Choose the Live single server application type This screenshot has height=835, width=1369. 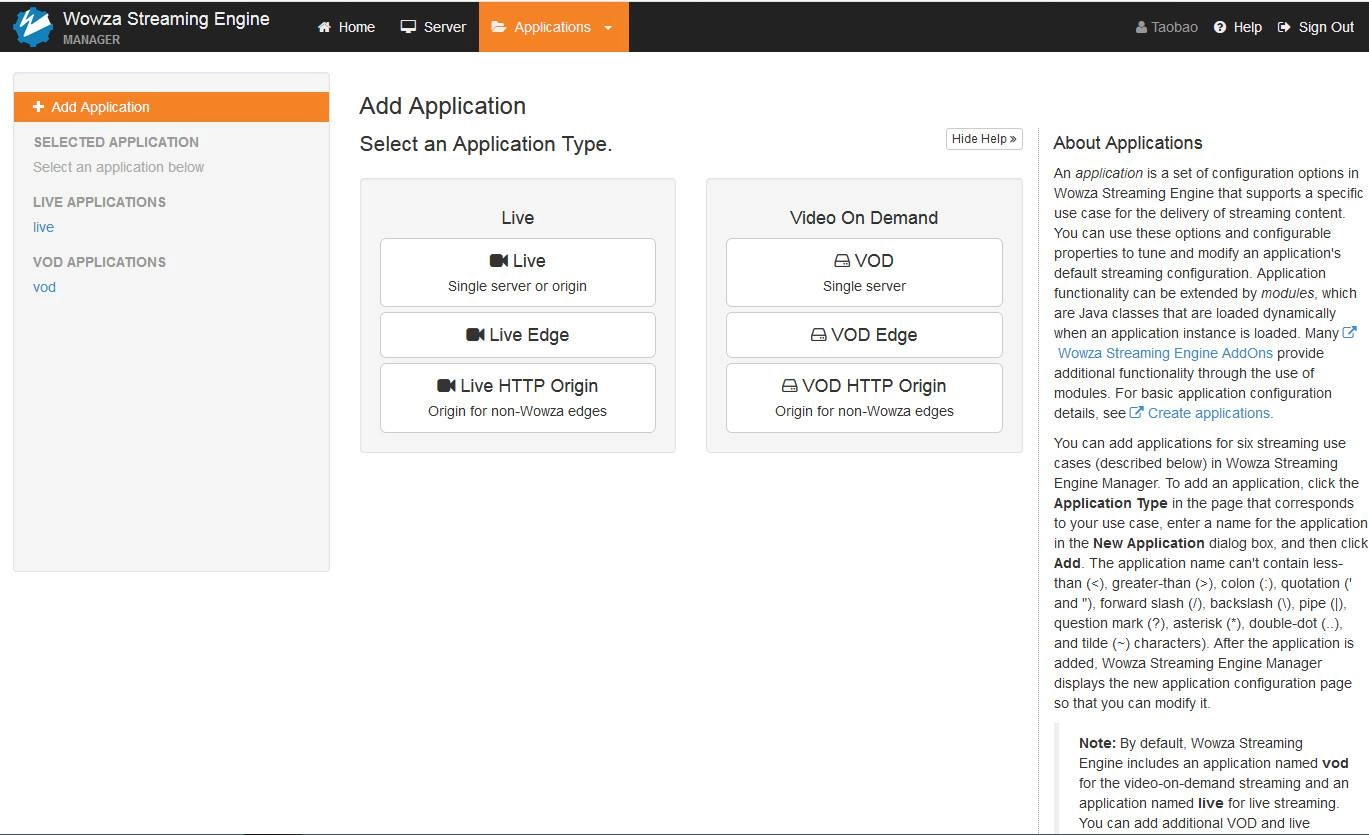tap(518, 272)
